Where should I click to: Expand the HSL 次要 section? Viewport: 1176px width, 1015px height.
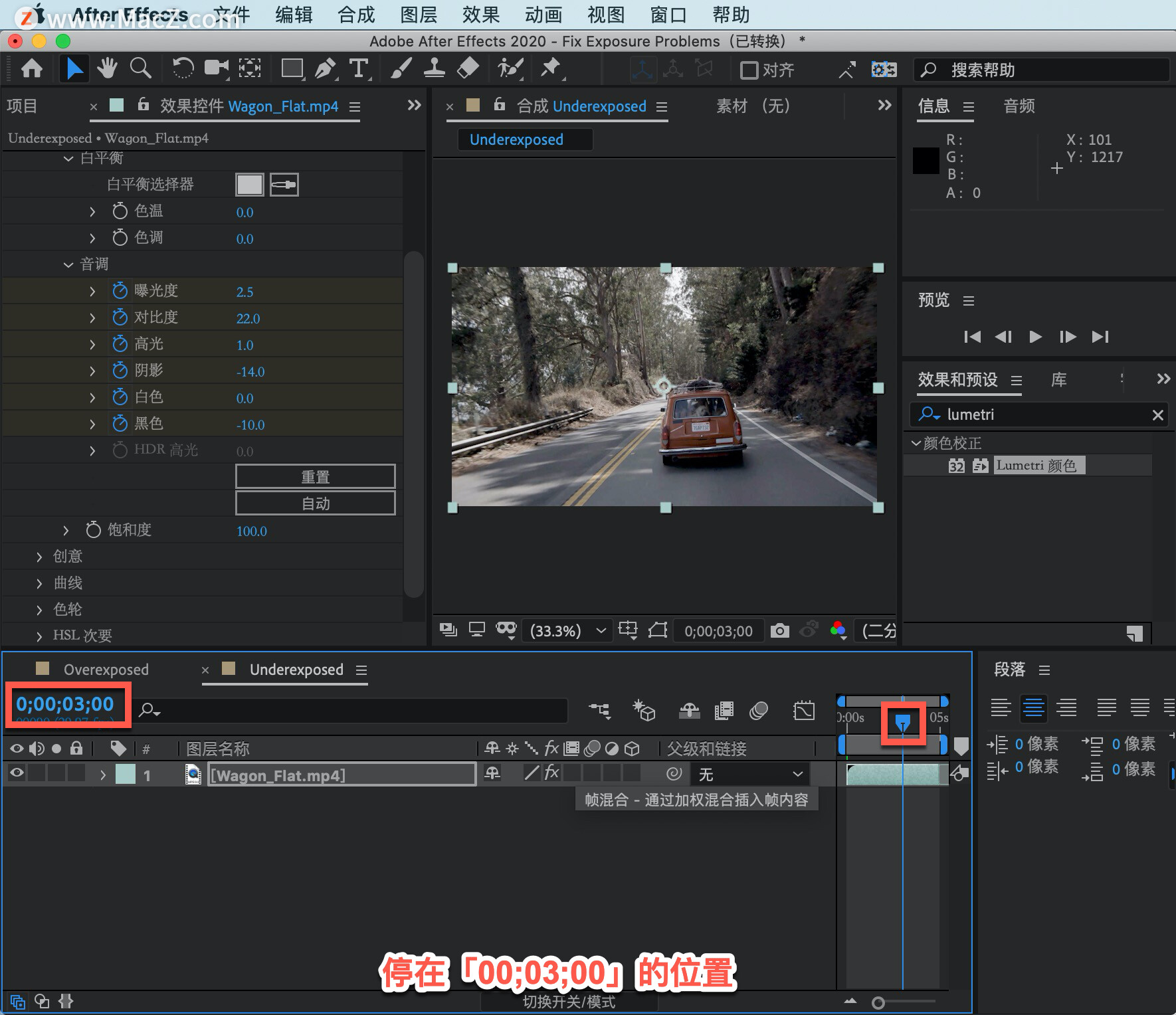[39, 636]
